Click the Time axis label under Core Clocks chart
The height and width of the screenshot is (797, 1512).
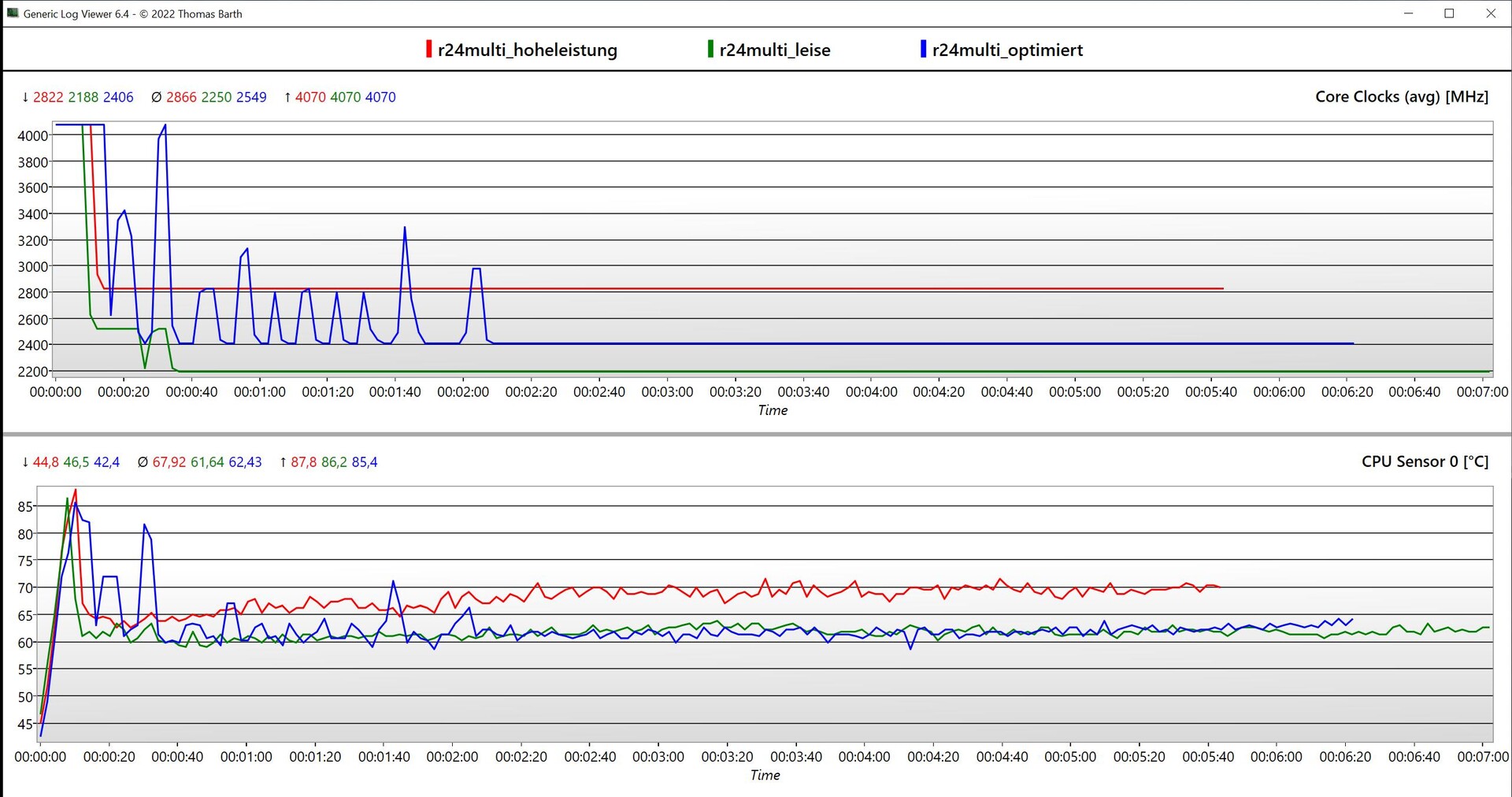773,410
